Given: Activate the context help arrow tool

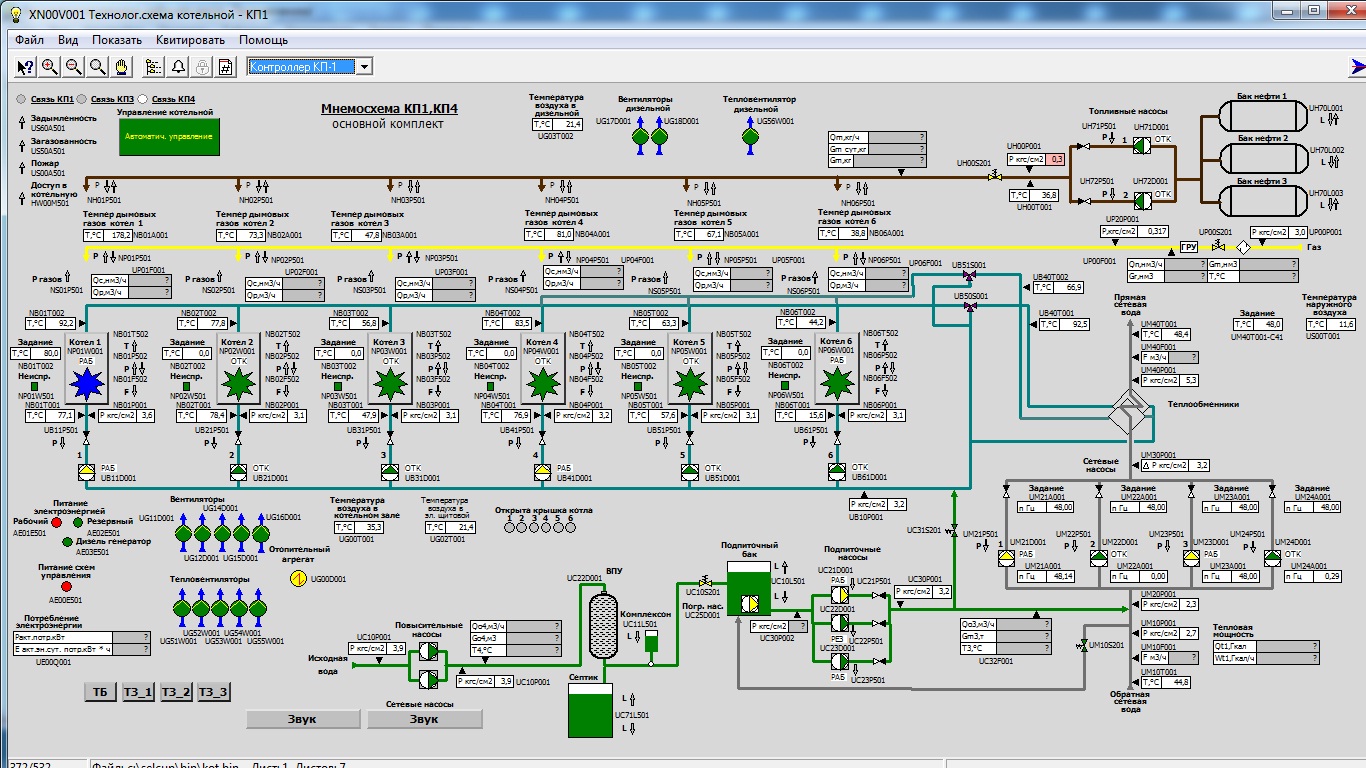Looking at the screenshot, I should tap(26, 67).
